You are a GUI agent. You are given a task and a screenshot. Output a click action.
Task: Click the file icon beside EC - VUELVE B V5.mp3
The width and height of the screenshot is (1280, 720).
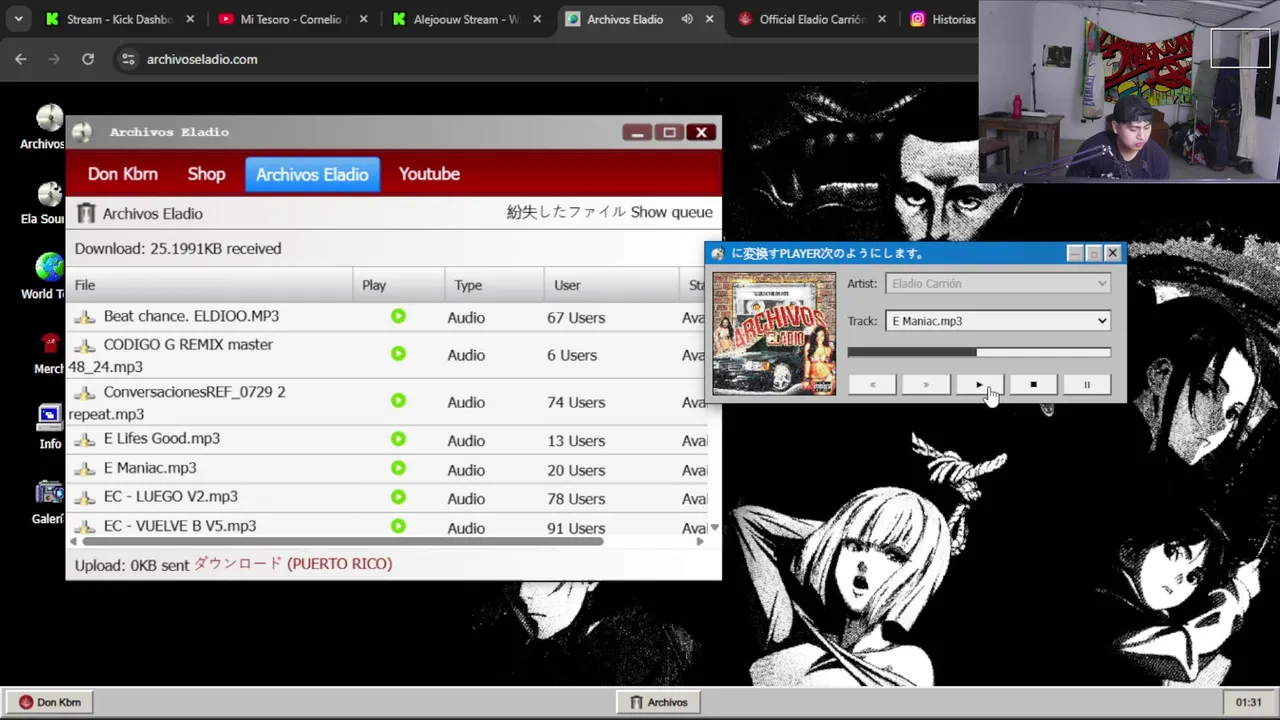coord(85,526)
